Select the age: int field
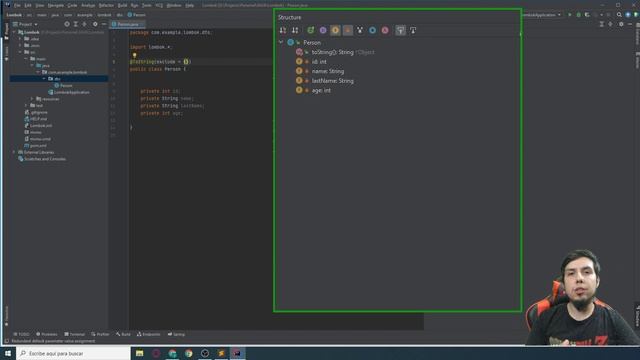Viewport: 640px width, 360px height. click(x=321, y=90)
